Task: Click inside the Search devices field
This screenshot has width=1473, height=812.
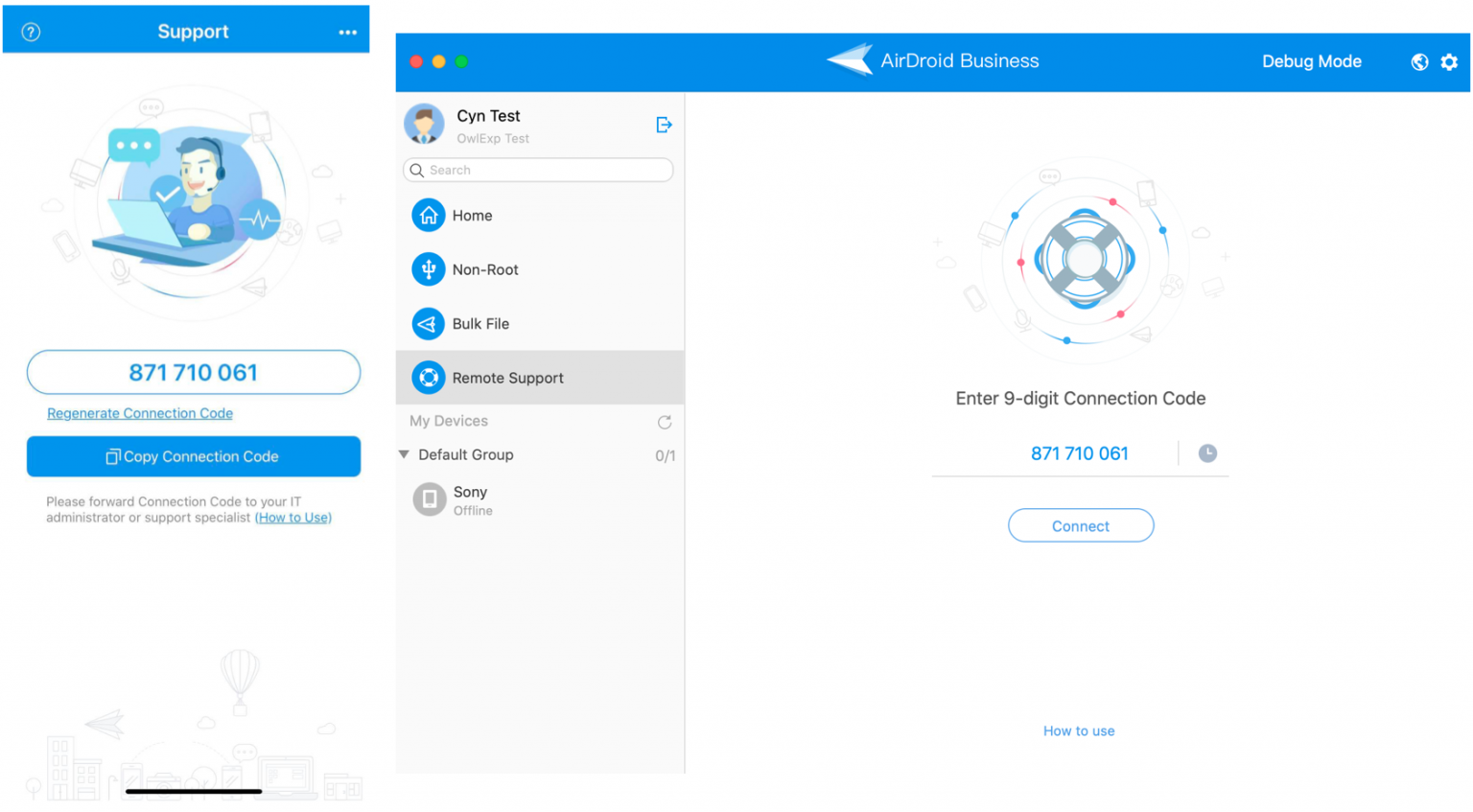Action: [537, 170]
